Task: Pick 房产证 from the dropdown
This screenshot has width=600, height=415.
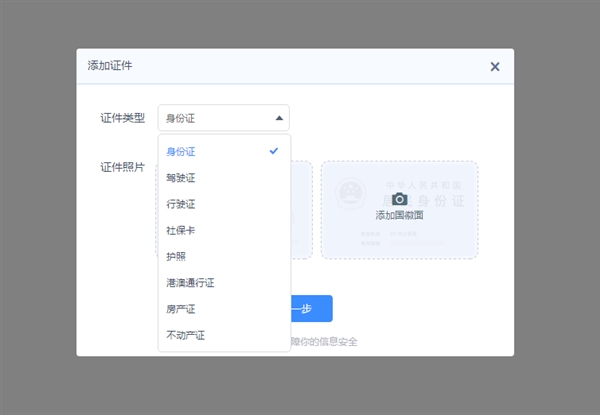Action: pyautogui.click(x=182, y=309)
